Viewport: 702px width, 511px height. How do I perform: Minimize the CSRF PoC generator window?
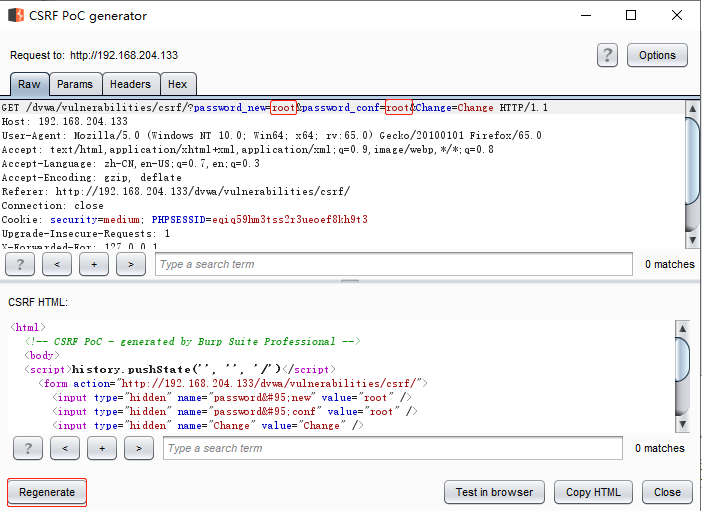586,15
